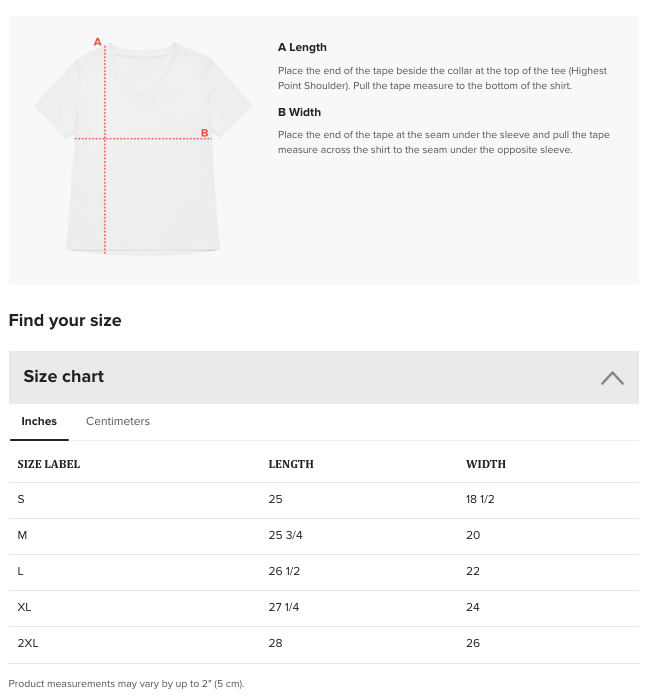Image resolution: width=652 pixels, height=698 pixels.
Task: Select the S size row label
Action: click(x=21, y=499)
